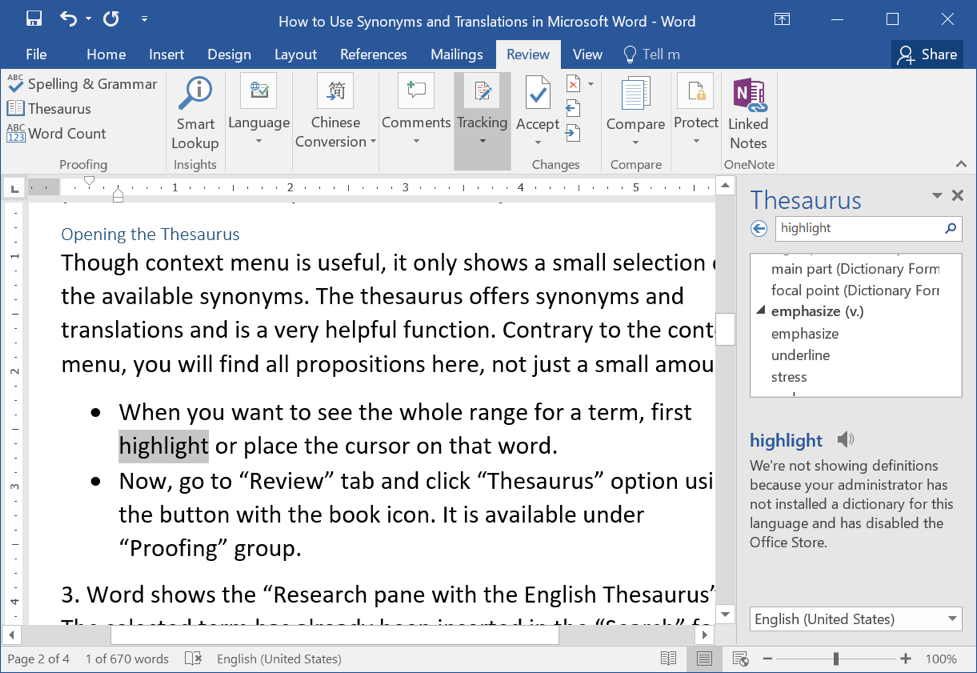The width and height of the screenshot is (977, 673).
Task: Go back in the Thesaurus pane
Action: click(x=760, y=228)
